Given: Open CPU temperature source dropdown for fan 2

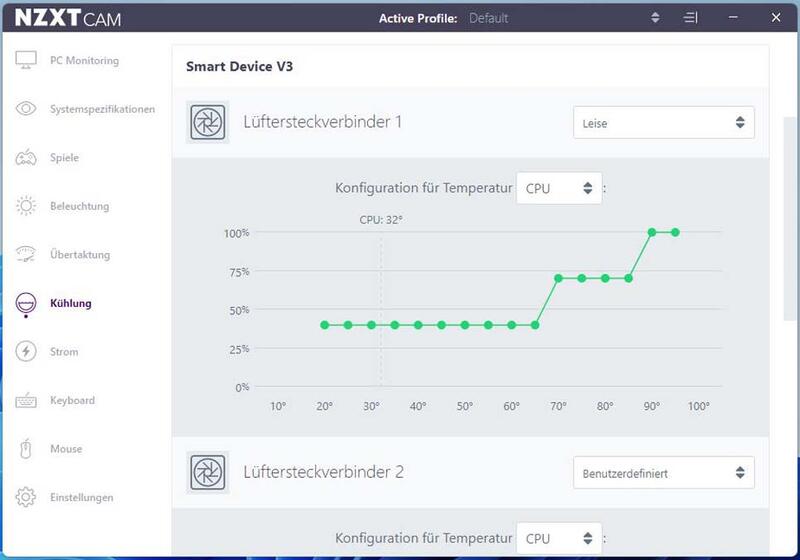Looking at the screenshot, I should tap(559, 539).
